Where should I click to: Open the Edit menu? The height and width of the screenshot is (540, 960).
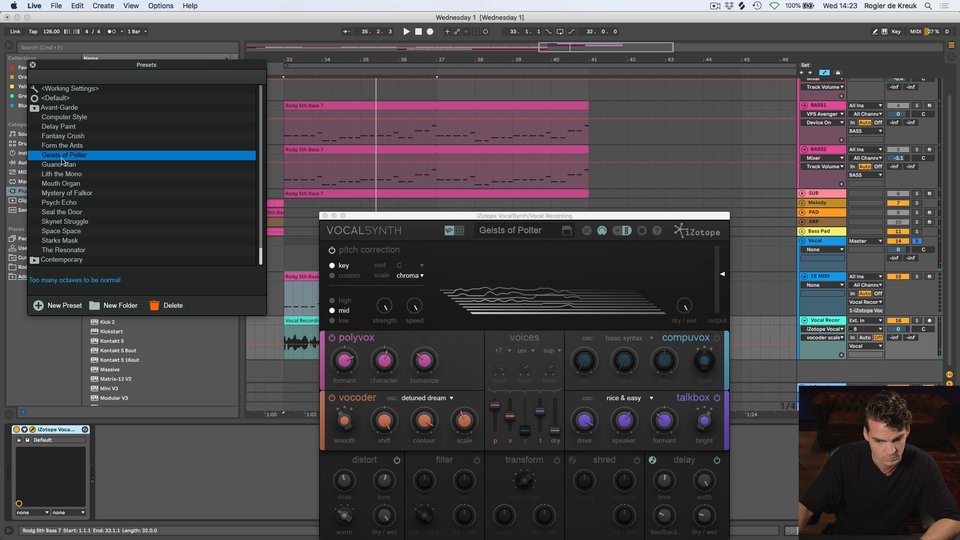77,6
